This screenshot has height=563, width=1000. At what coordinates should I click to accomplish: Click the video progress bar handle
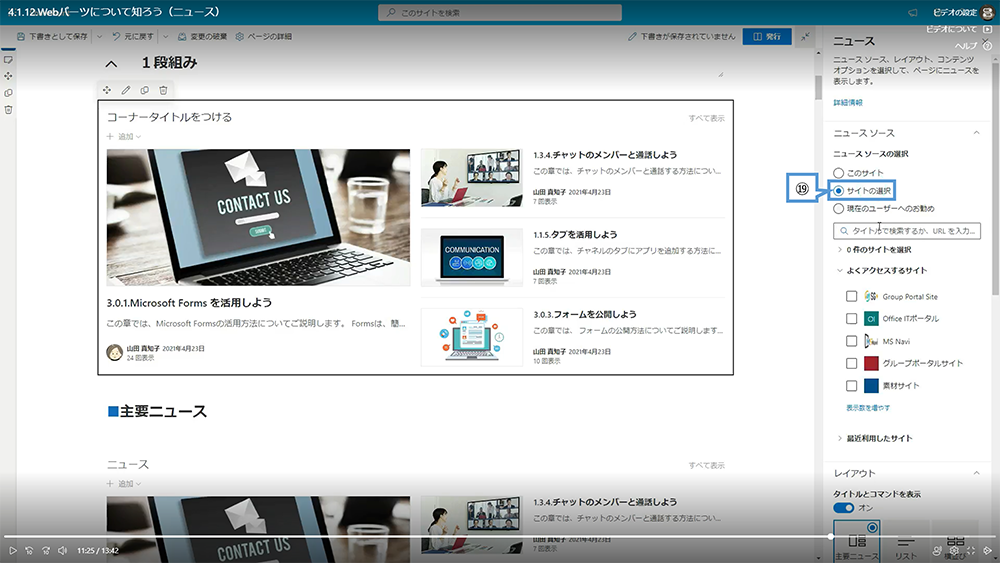[x=831, y=537]
